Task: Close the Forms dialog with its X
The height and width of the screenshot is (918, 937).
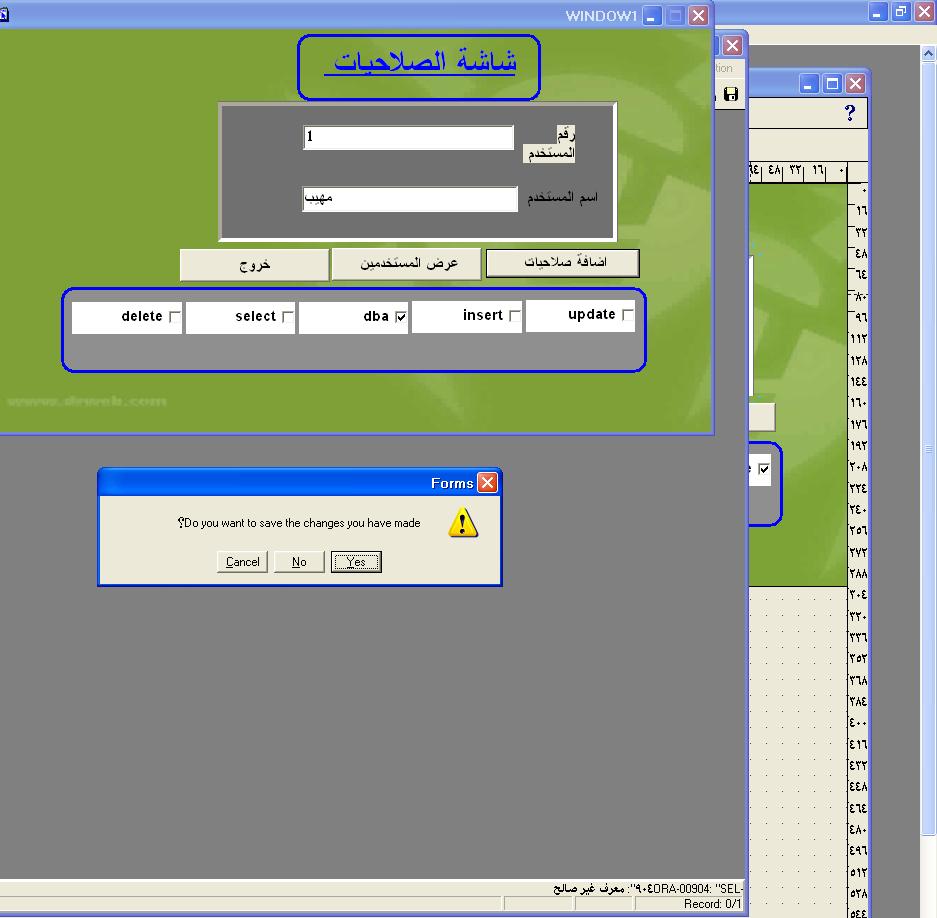Action: click(x=487, y=483)
